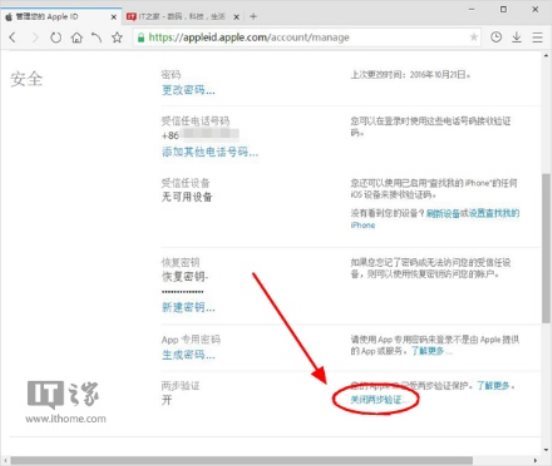Go back to the previous page
This screenshot has width=552, height=466.
pos(13,37)
